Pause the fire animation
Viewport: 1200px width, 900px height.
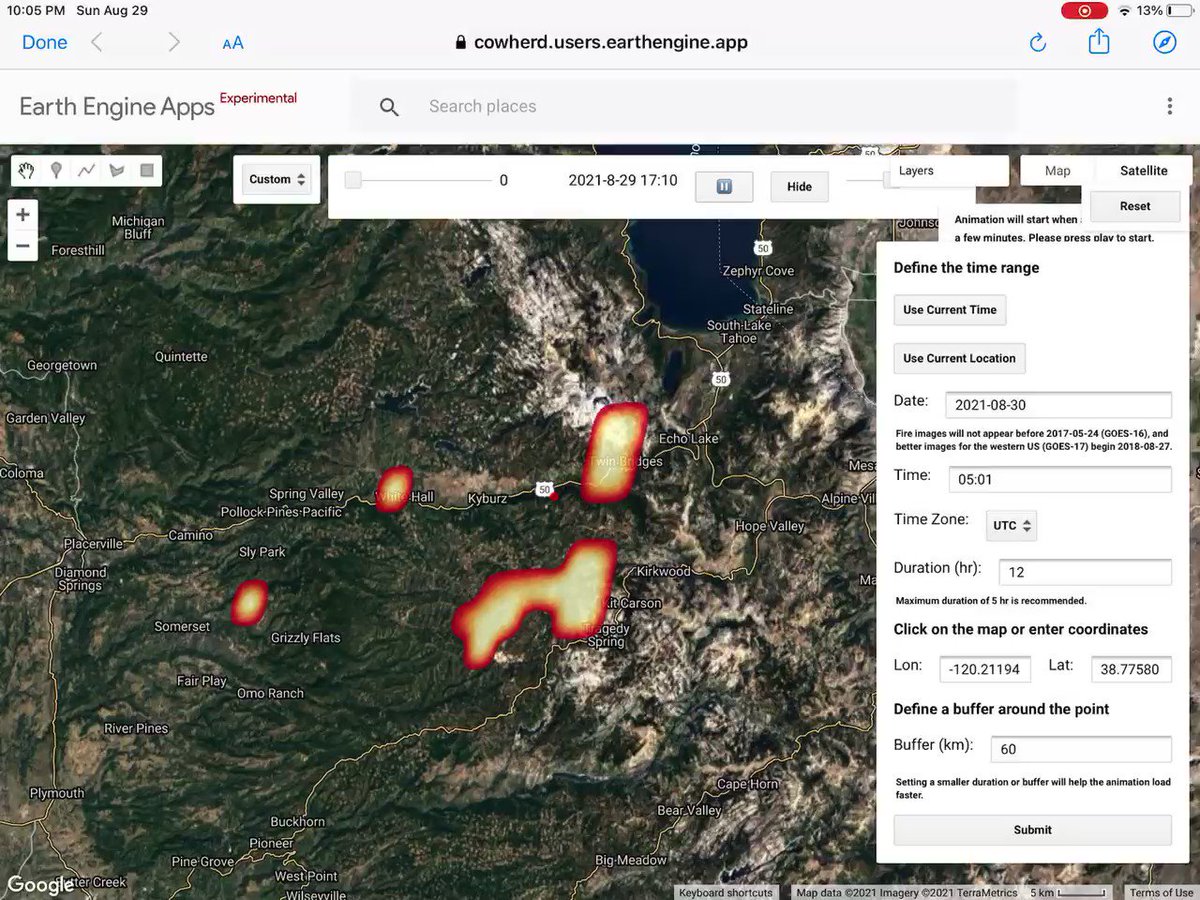pyautogui.click(x=724, y=186)
